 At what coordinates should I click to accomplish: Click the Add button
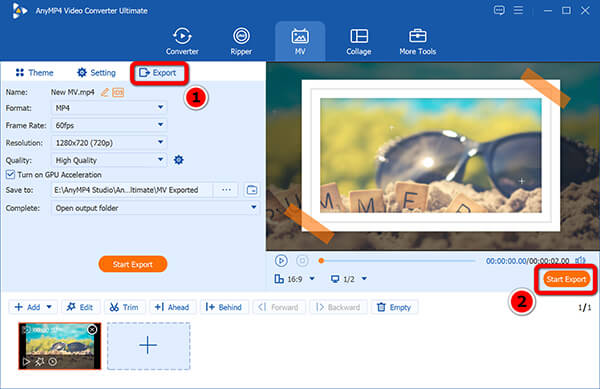(27, 307)
